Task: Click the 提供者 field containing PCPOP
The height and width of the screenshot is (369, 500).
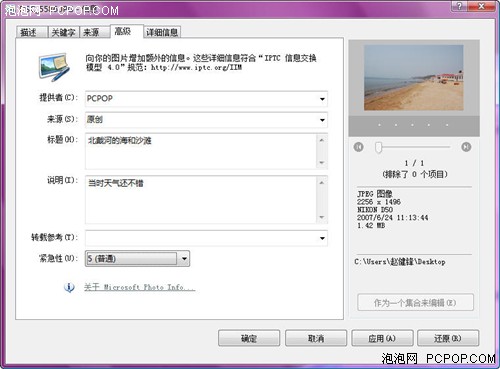Action: (x=206, y=99)
